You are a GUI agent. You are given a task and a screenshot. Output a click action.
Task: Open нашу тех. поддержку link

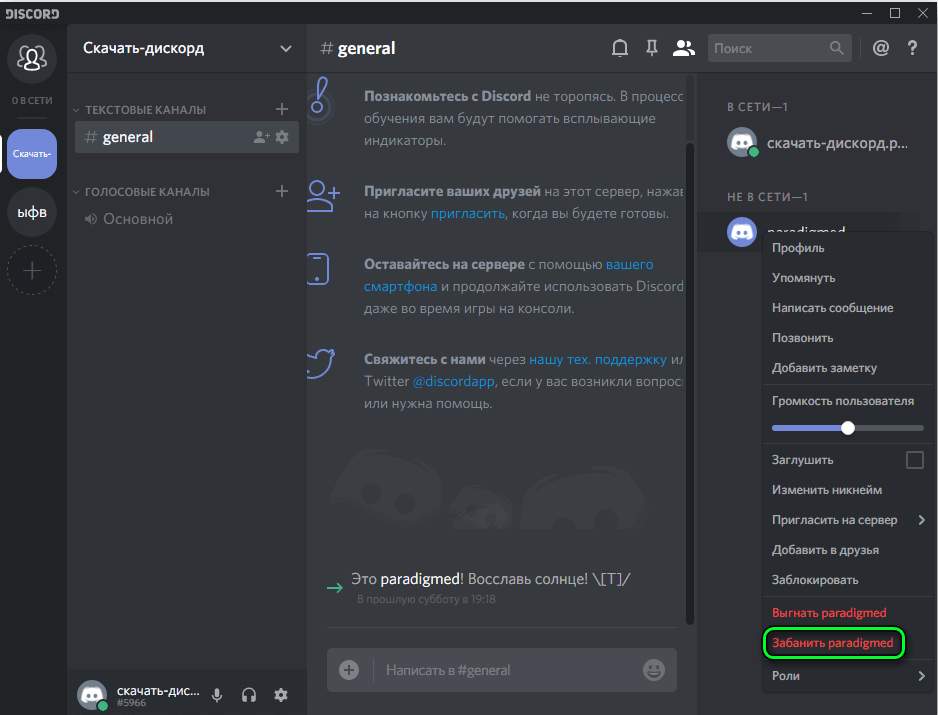pyautogui.click(x=598, y=359)
